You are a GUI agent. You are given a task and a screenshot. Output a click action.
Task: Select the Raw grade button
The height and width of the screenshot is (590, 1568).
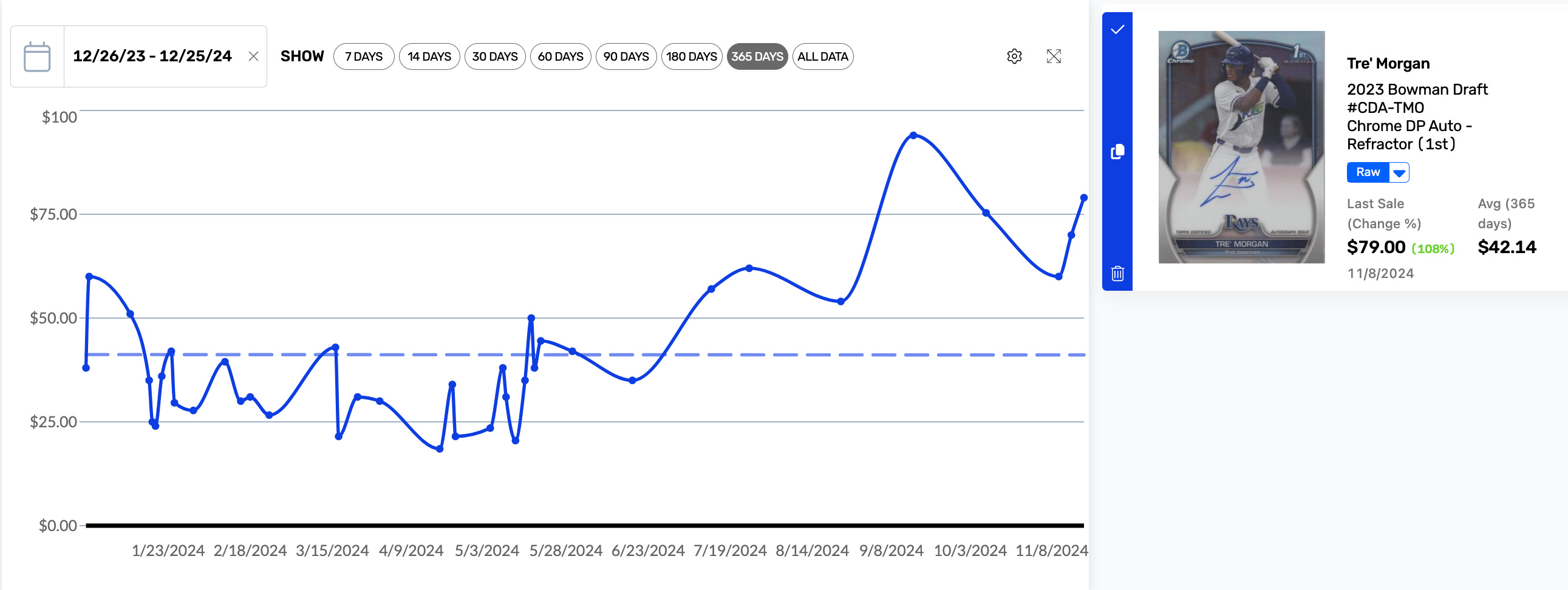coord(1368,173)
